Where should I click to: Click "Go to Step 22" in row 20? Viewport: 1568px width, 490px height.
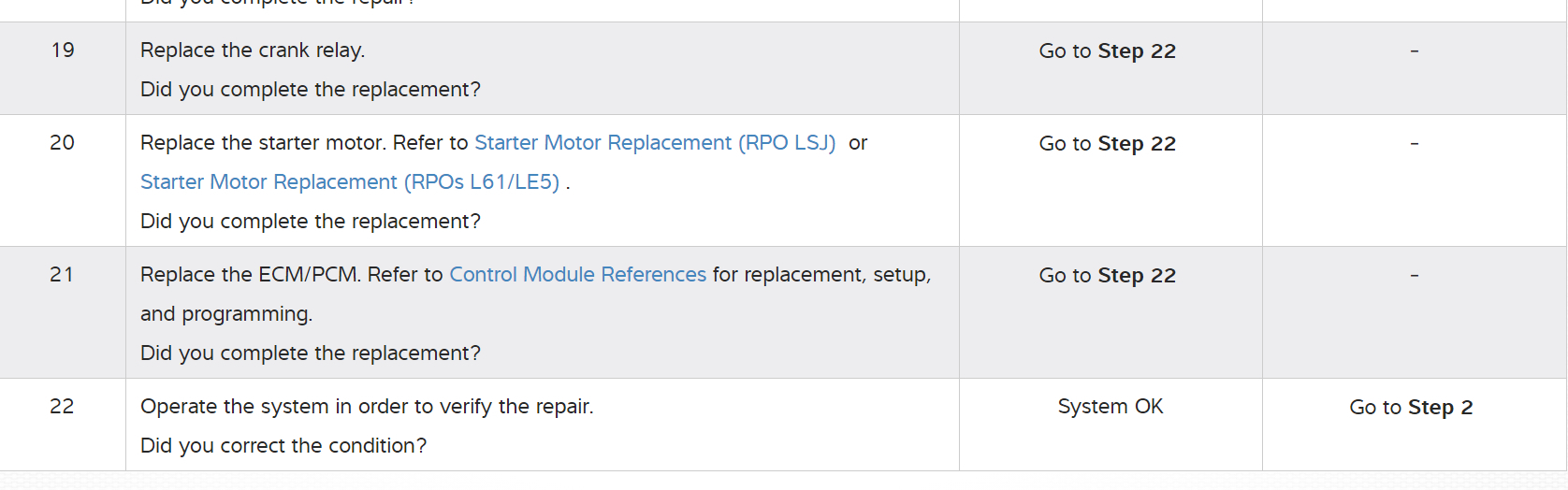[x=1107, y=144]
